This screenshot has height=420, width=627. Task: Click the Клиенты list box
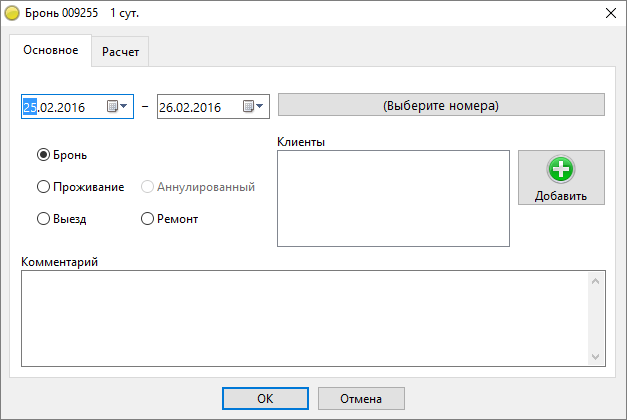tap(392, 198)
